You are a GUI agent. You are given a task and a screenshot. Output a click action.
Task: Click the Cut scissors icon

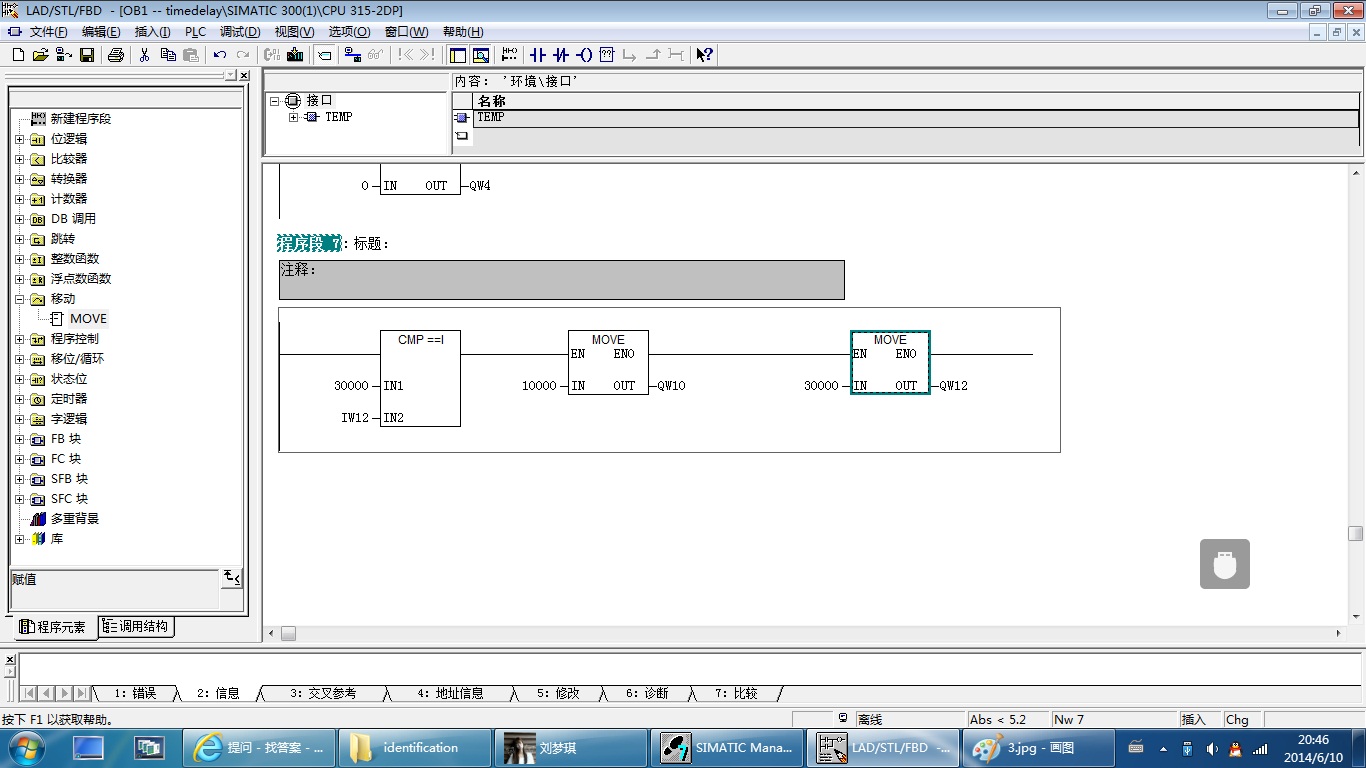[x=144, y=55]
